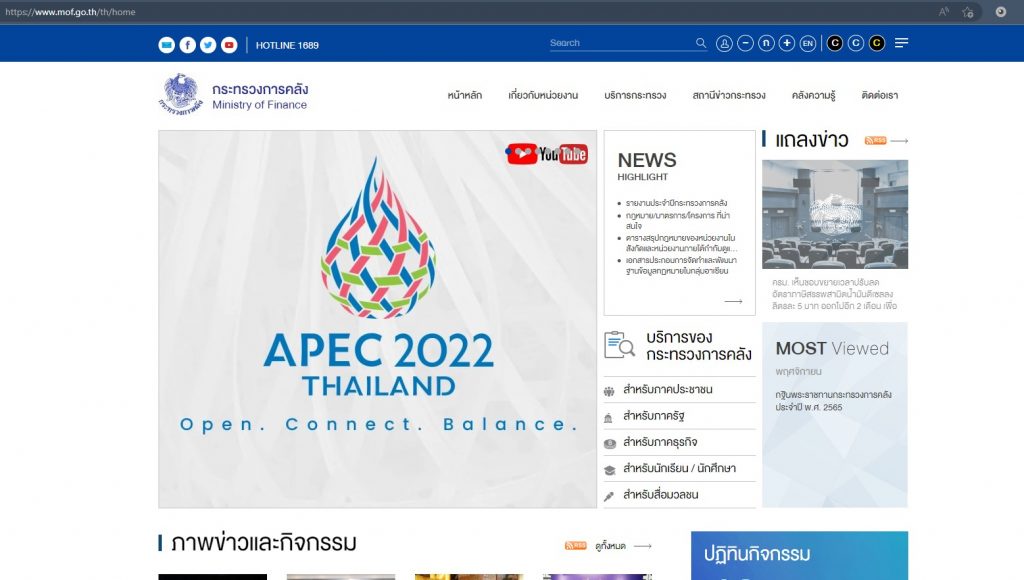Click the user profile icon in the top bar
This screenshot has width=1024, height=580.
coord(724,43)
